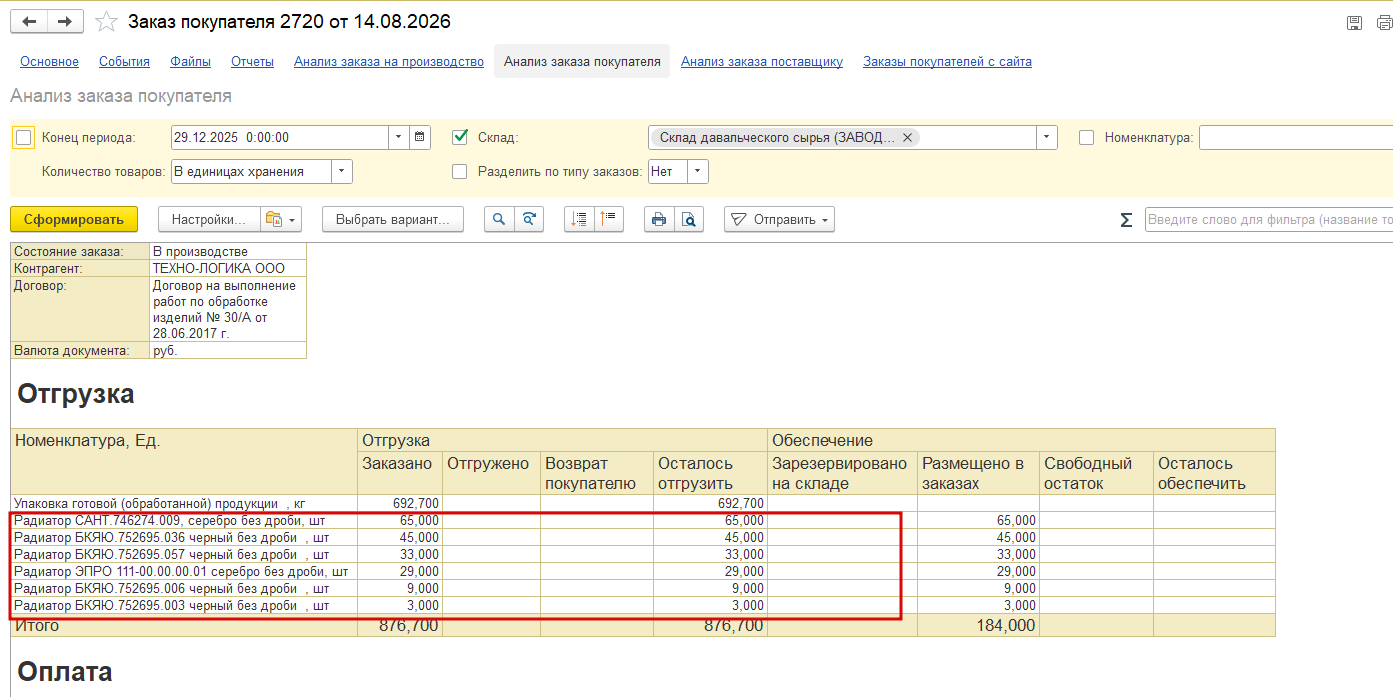Open the Отправить dropdown menu
Viewport: 1393px width, 697px height.
coord(779,220)
